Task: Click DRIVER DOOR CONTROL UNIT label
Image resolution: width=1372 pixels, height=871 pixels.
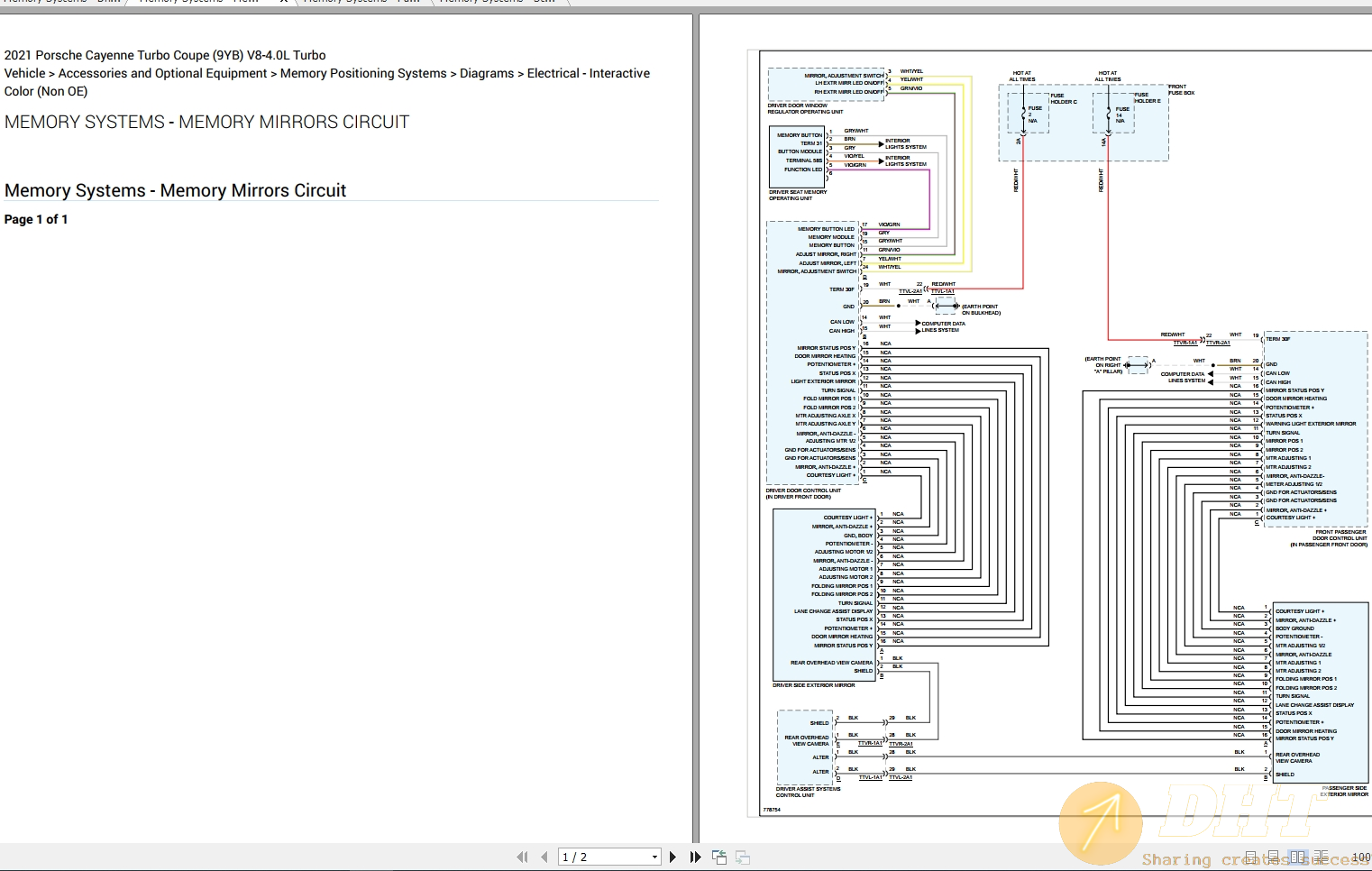Action: tap(803, 493)
